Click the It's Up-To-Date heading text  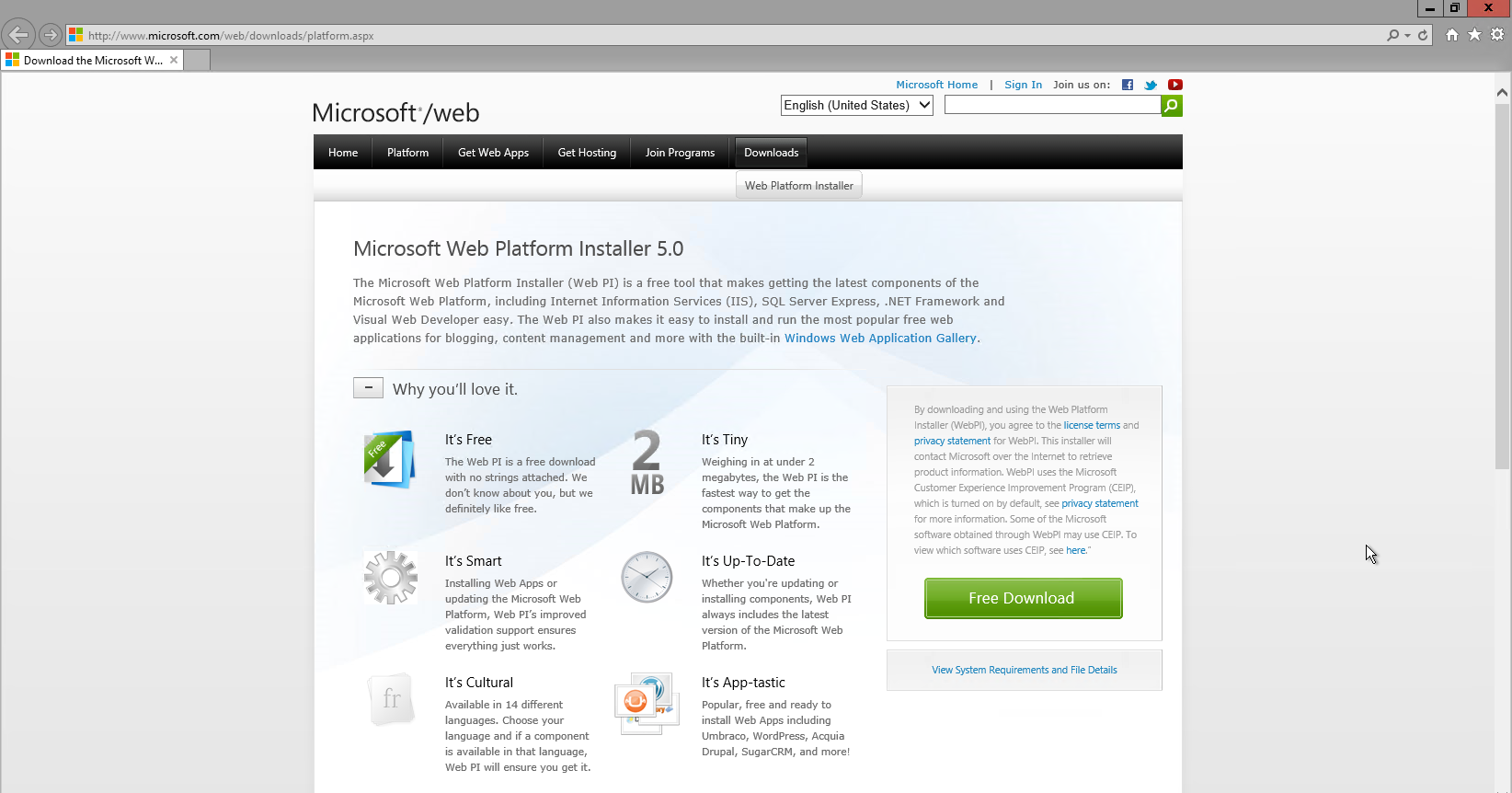pos(748,561)
